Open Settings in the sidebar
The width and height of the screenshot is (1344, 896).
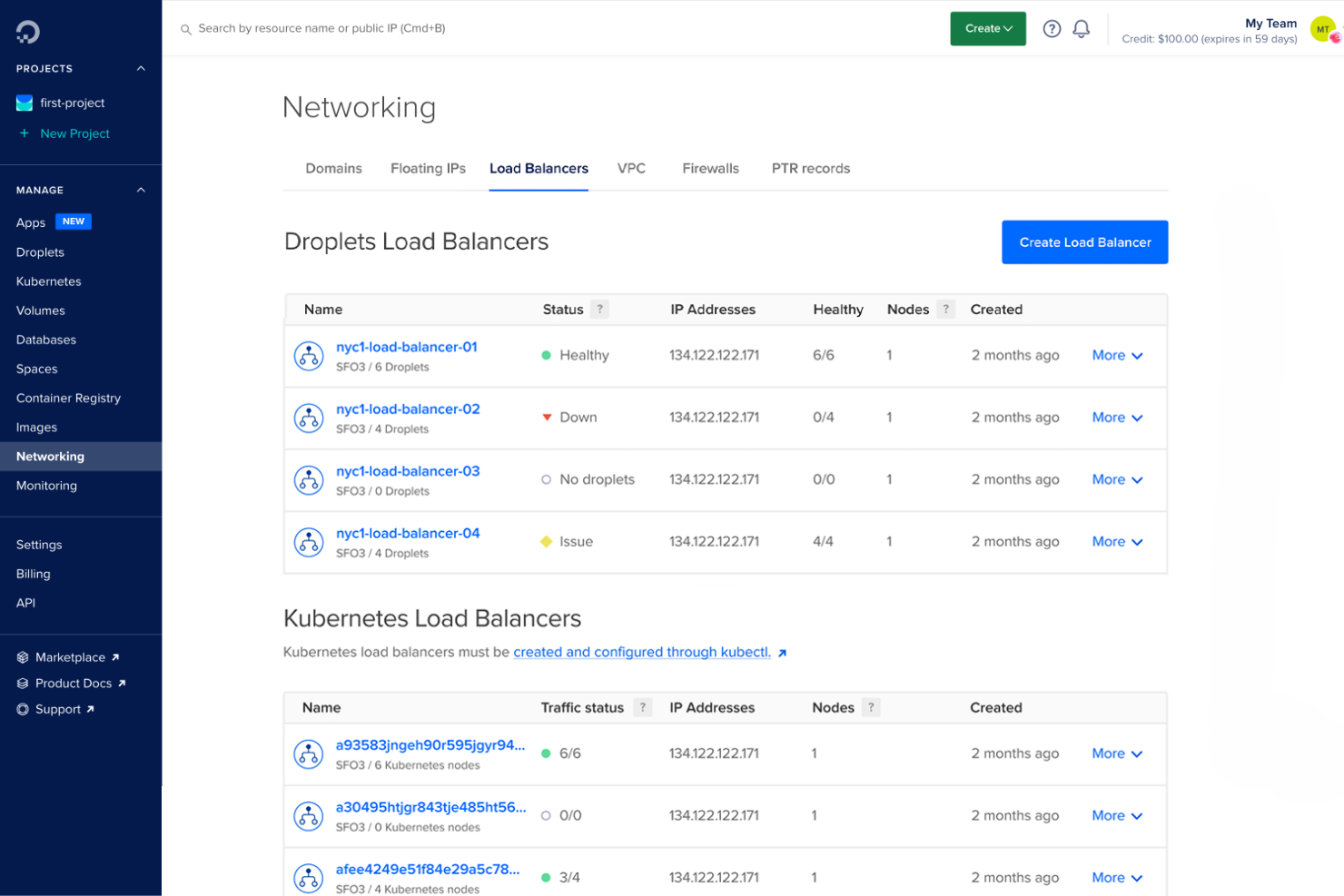point(39,545)
